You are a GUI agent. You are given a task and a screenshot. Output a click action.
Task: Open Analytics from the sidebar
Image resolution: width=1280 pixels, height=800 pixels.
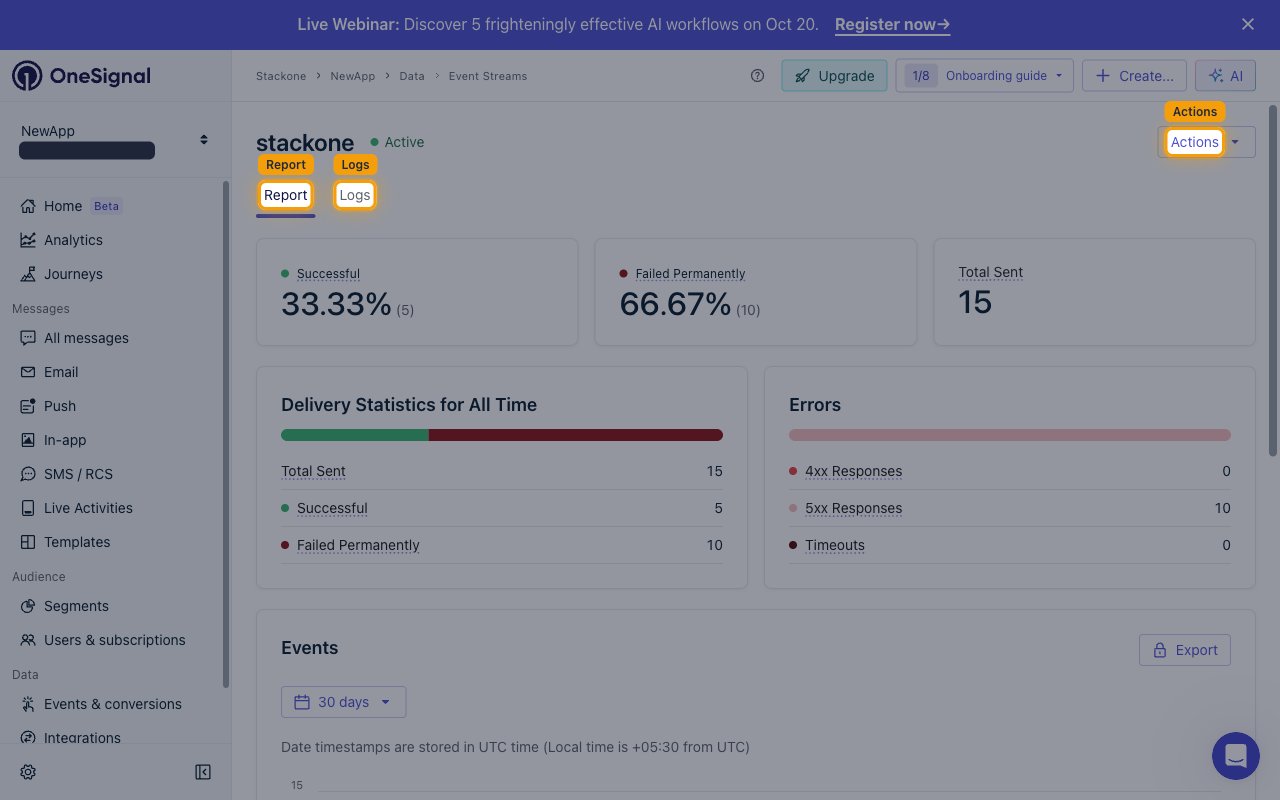pos(73,240)
